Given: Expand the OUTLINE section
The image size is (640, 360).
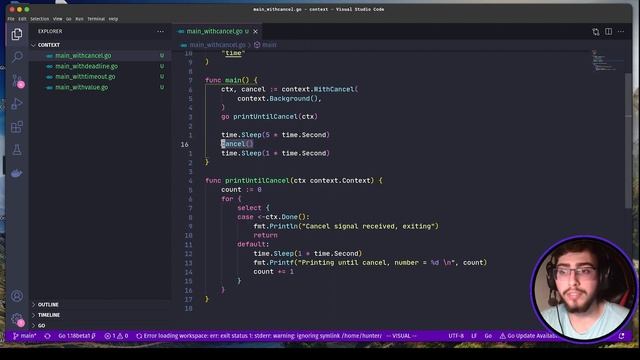Looking at the screenshot, I should [100, 304].
